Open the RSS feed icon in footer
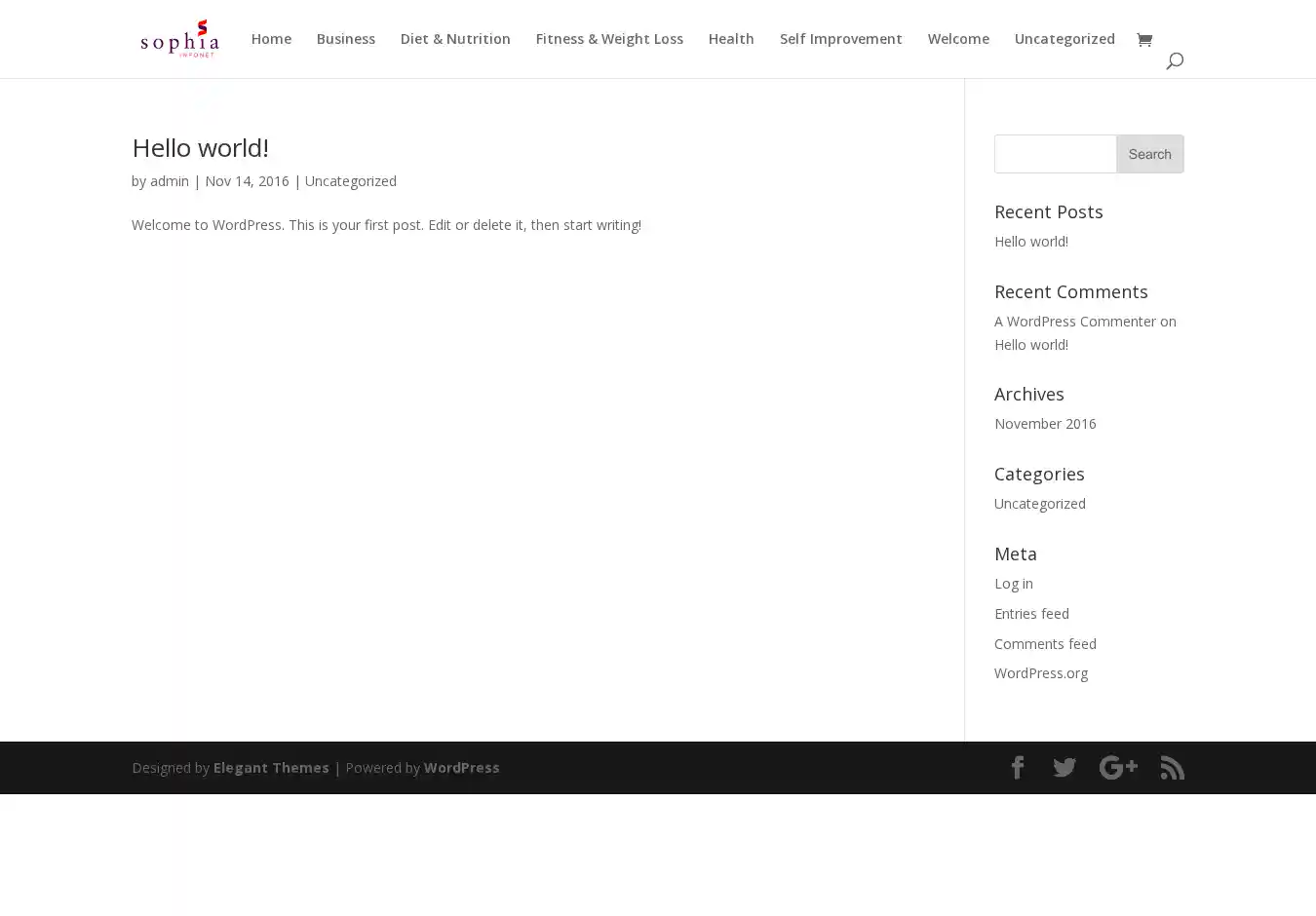1316x916 pixels. pos(1172,768)
